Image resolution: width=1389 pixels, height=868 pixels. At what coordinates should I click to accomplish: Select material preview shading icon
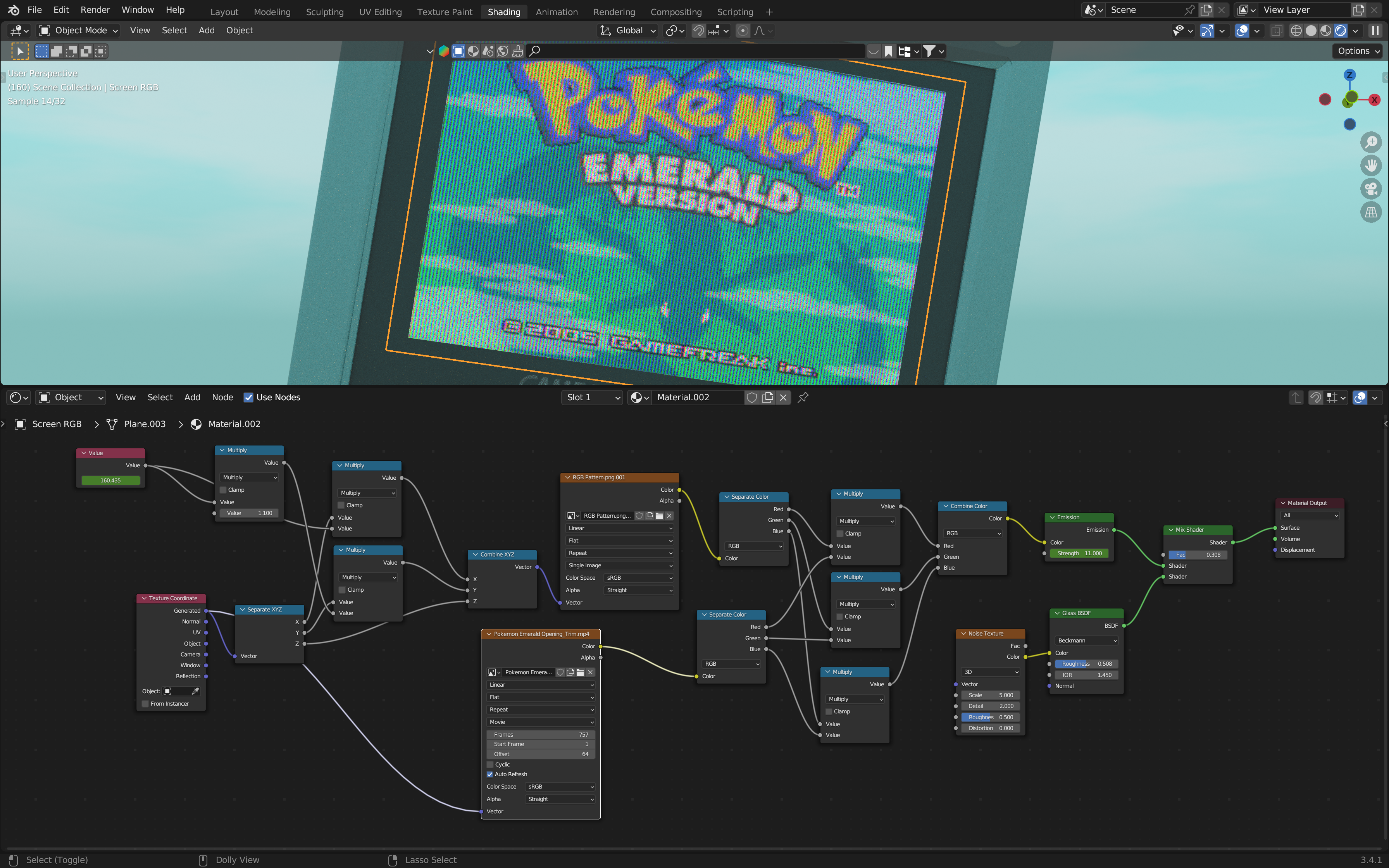[1326, 31]
